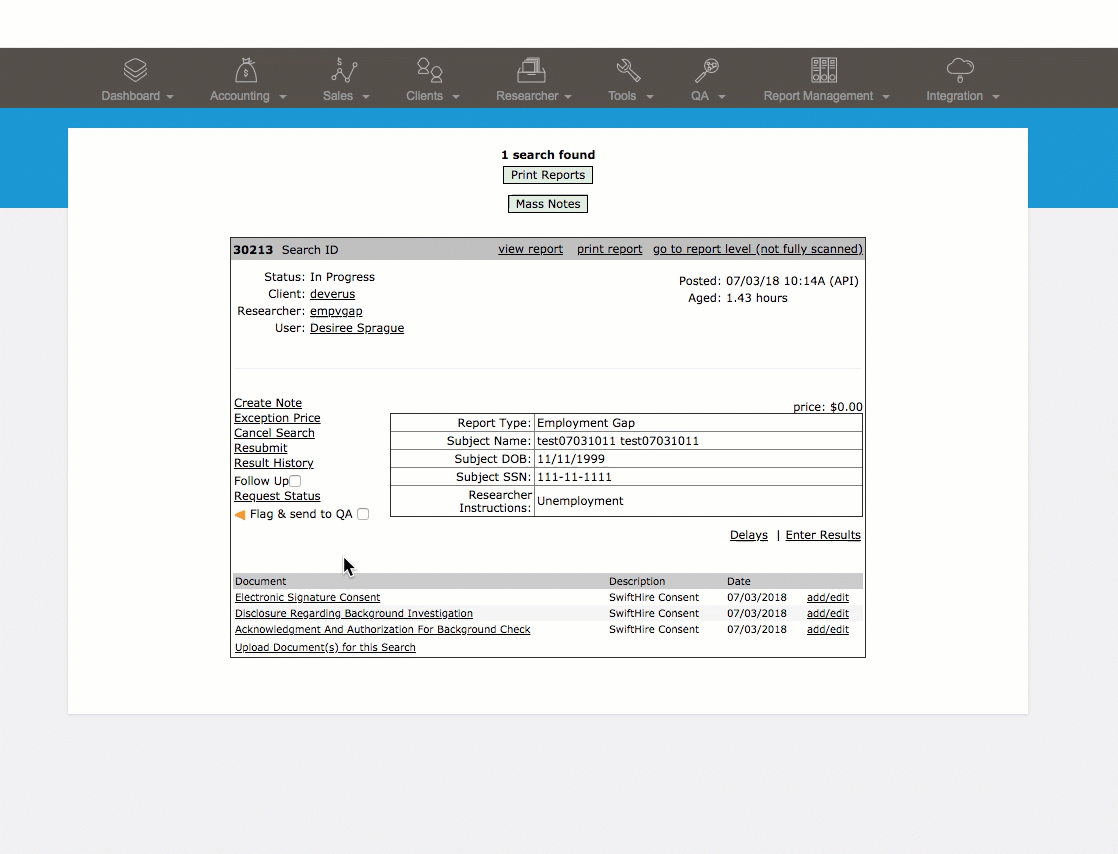Expand the Report Management dropdown arrow
The image size is (1118, 854).
pos(886,97)
